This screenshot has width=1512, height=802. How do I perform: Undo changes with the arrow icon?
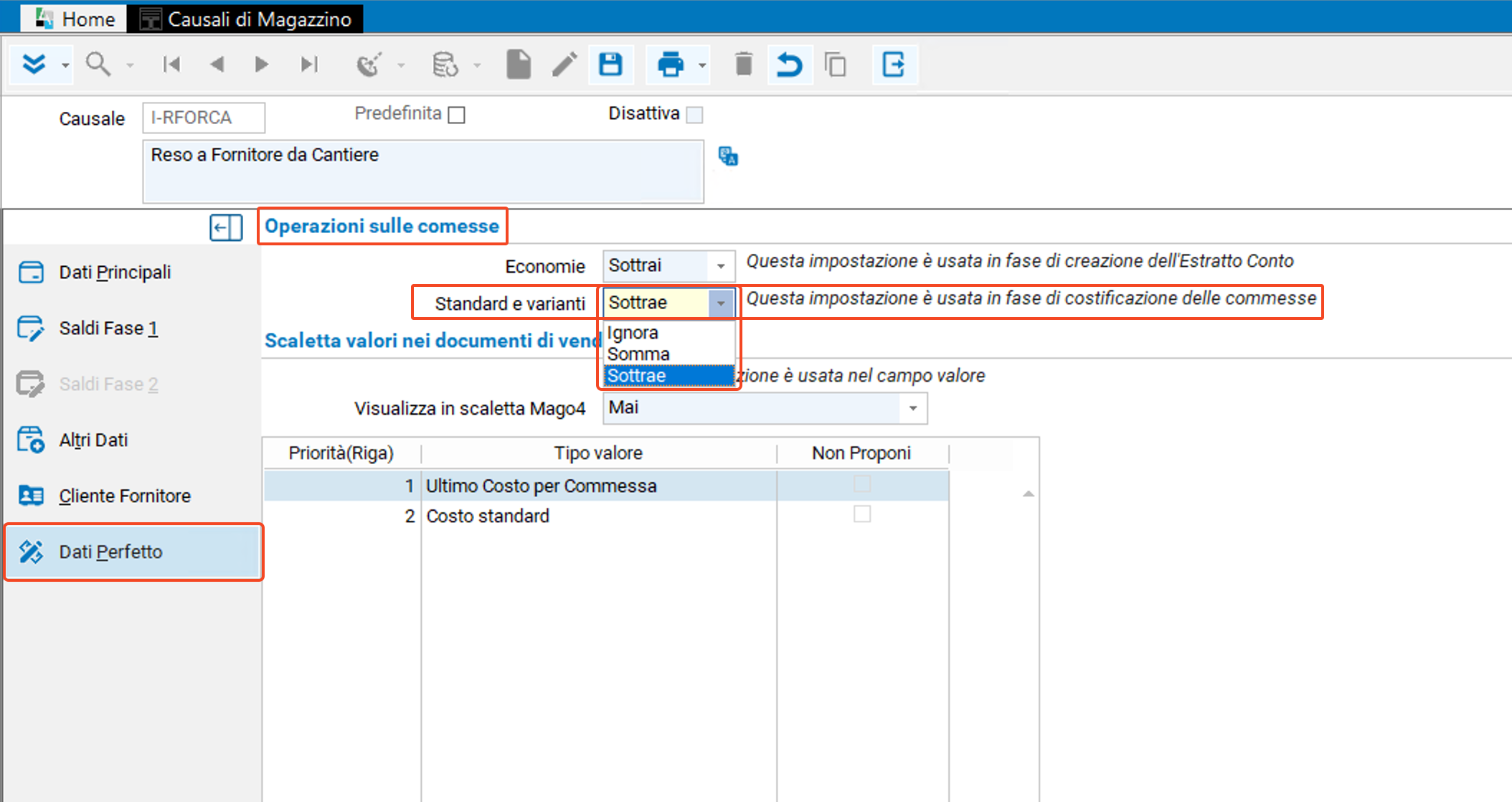tap(789, 65)
